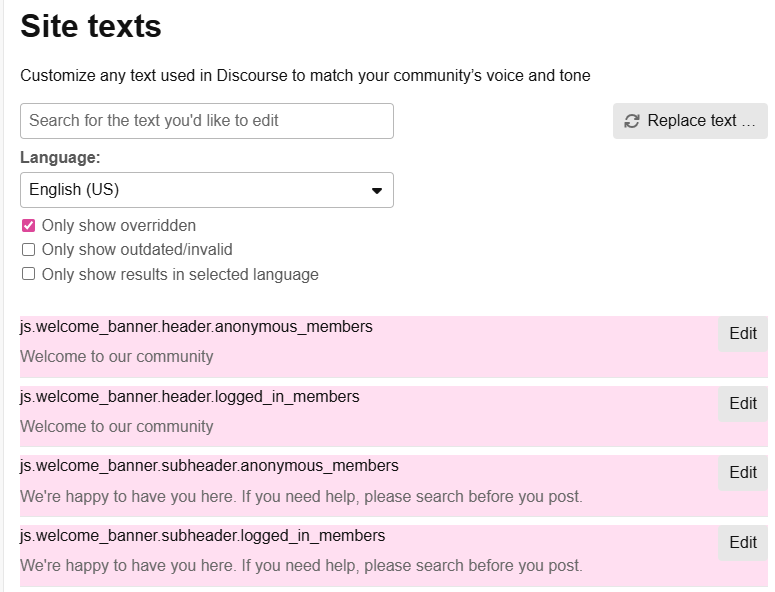
Task: Select the js.welcome_banner.header.logged_in_members key
Action: tap(190, 397)
